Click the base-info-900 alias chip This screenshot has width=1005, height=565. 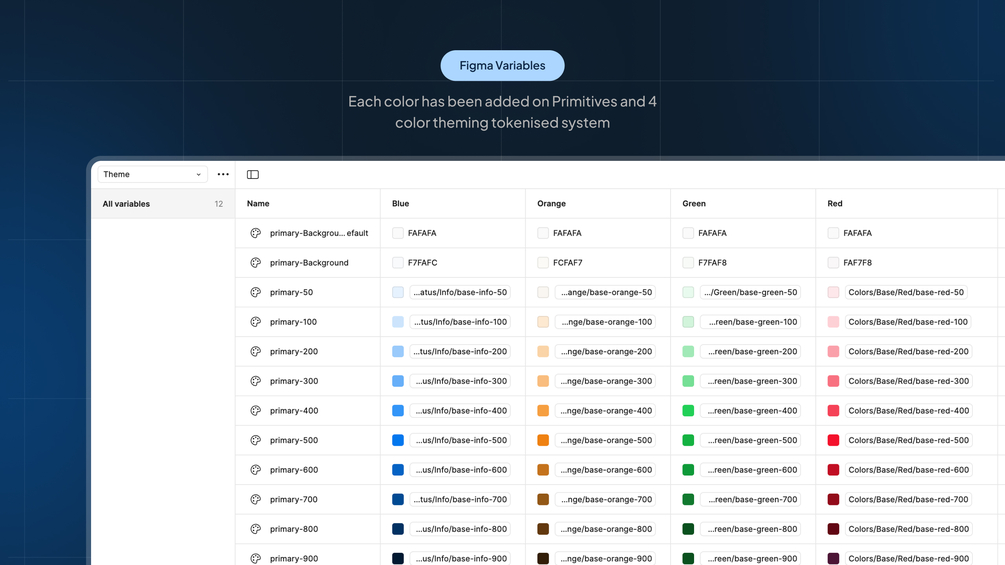460,559
